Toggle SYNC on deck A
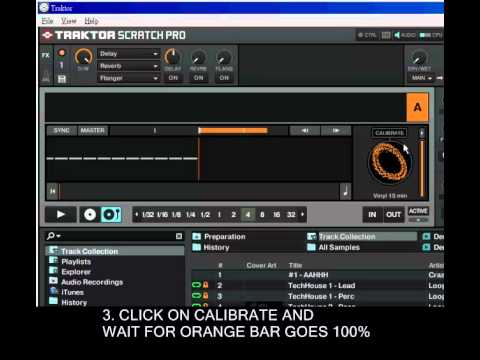Image resolution: width=480 pixels, height=360 pixels. 62,131
